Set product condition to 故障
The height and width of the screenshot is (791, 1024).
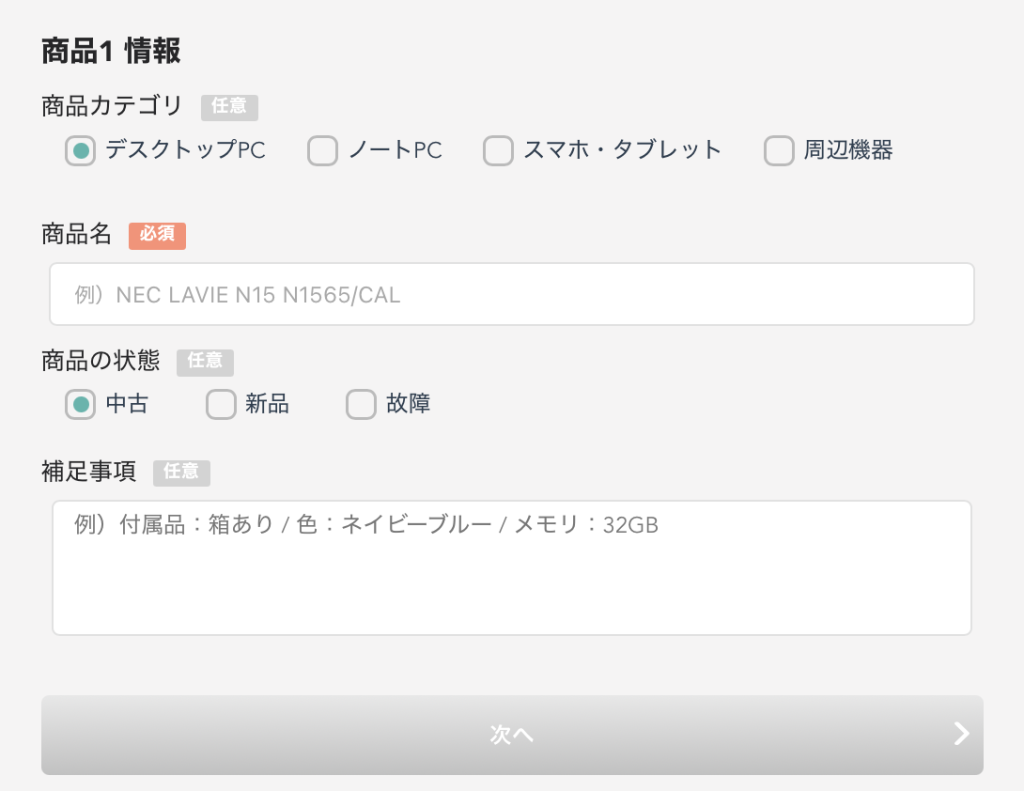(361, 405)
